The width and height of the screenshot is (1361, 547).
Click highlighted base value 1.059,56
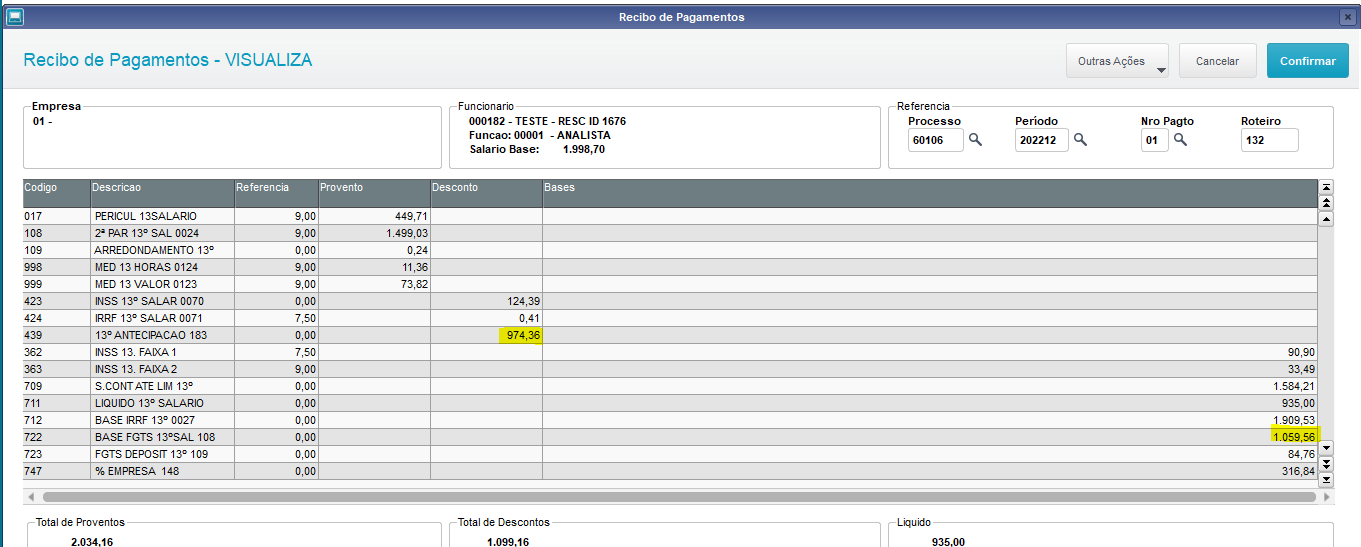pos(1294,437)
